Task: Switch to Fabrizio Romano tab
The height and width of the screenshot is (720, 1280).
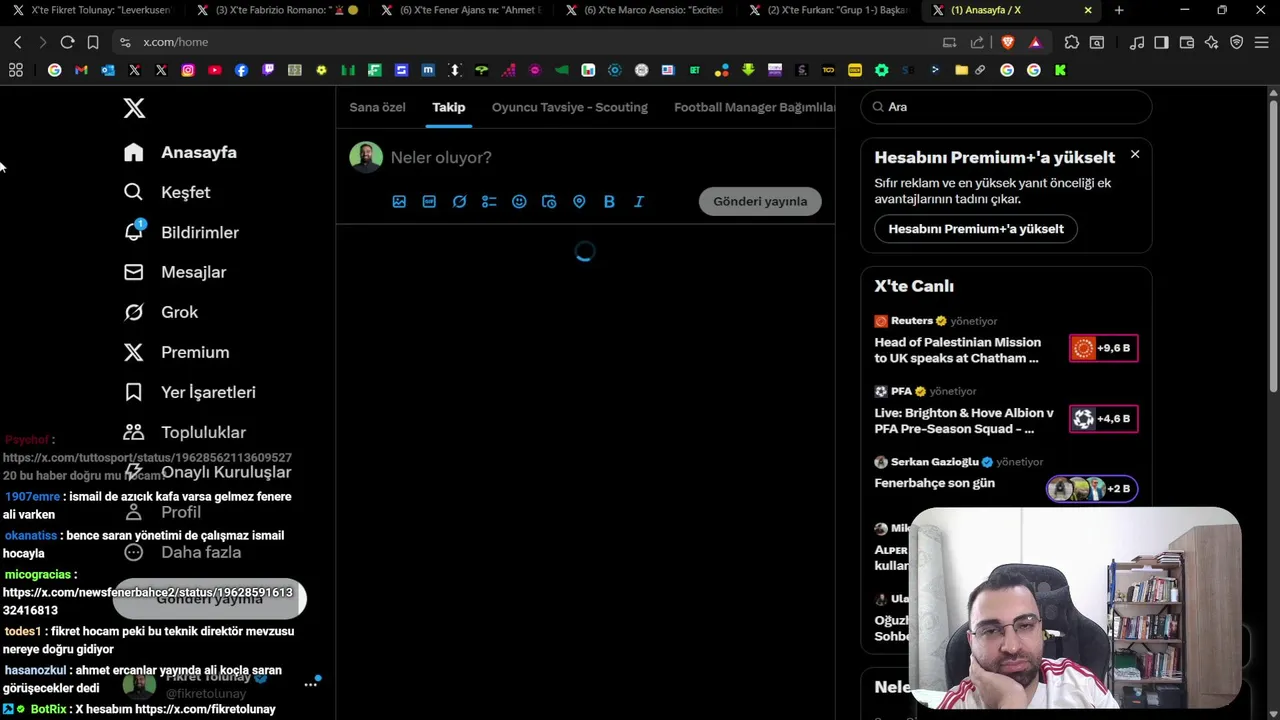Action: pos(278,10)
